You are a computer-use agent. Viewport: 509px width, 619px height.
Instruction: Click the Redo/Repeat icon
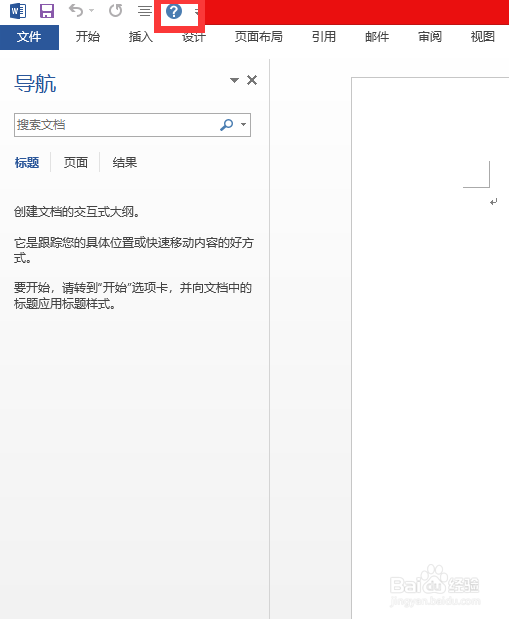pos(116,11)
